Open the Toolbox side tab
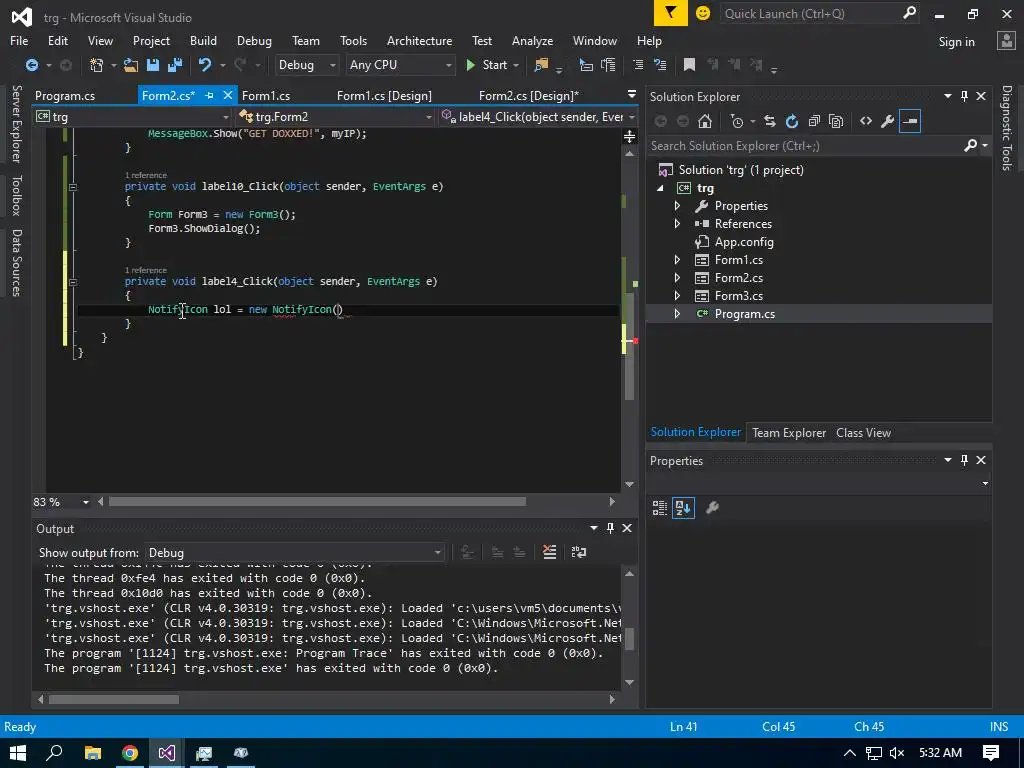The height and width of the screenshot is (768, 1024). [16, 195]
